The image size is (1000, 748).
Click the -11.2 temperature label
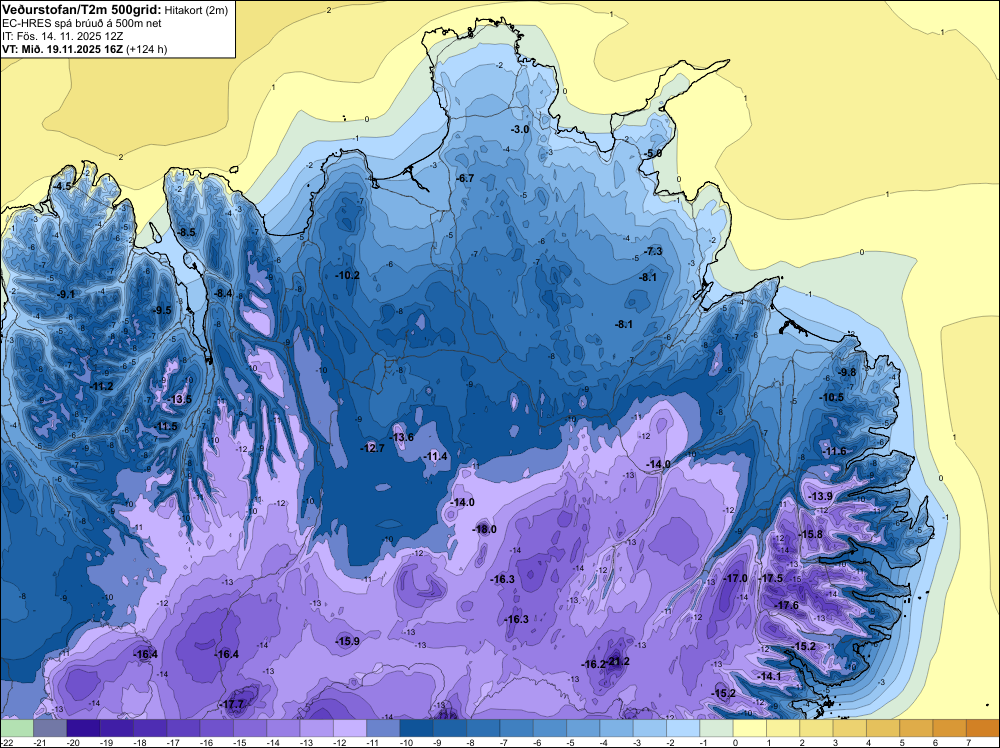tap(101, 386)
